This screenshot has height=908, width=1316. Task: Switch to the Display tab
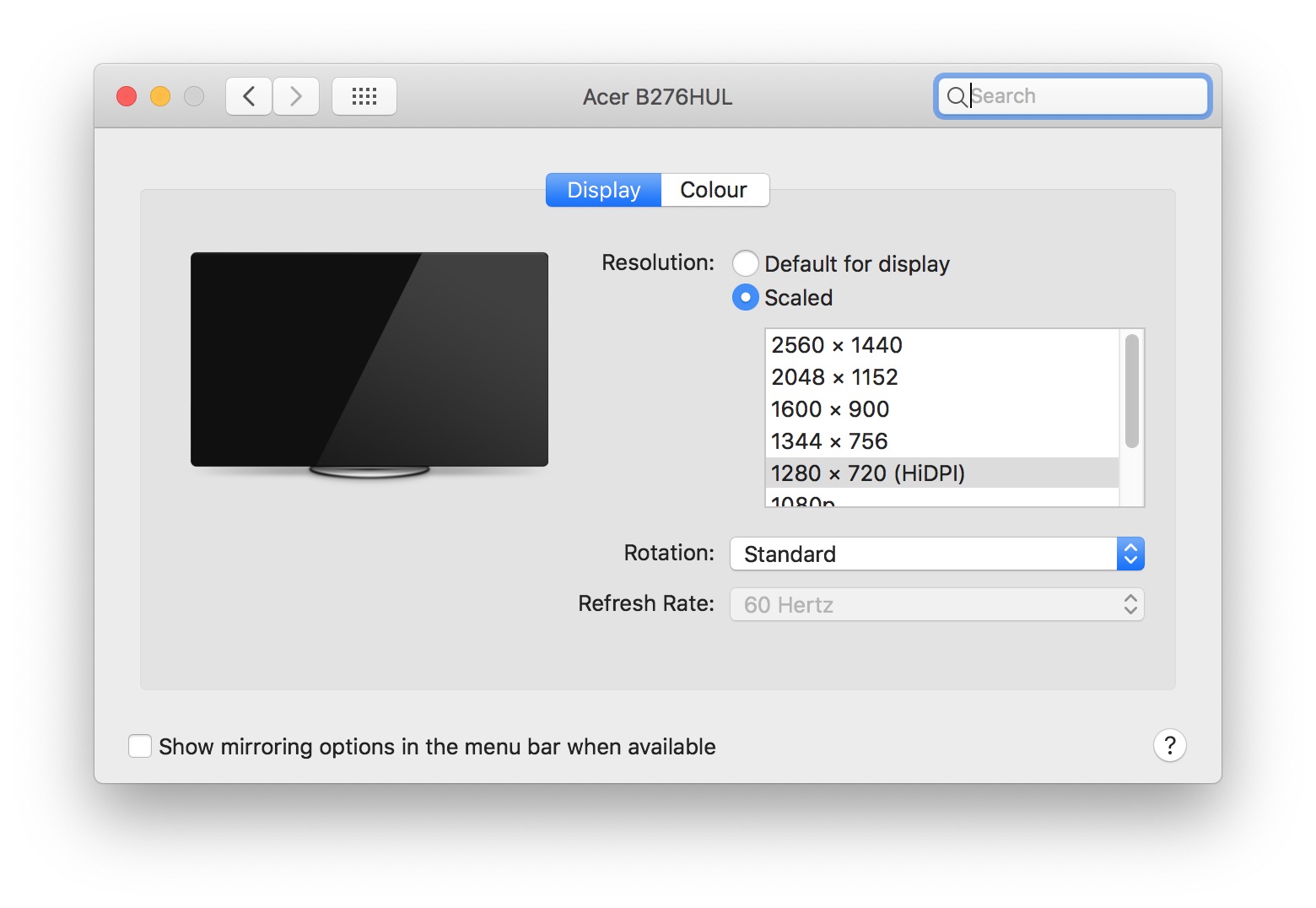pyautogui.click(x=604, y=190)
